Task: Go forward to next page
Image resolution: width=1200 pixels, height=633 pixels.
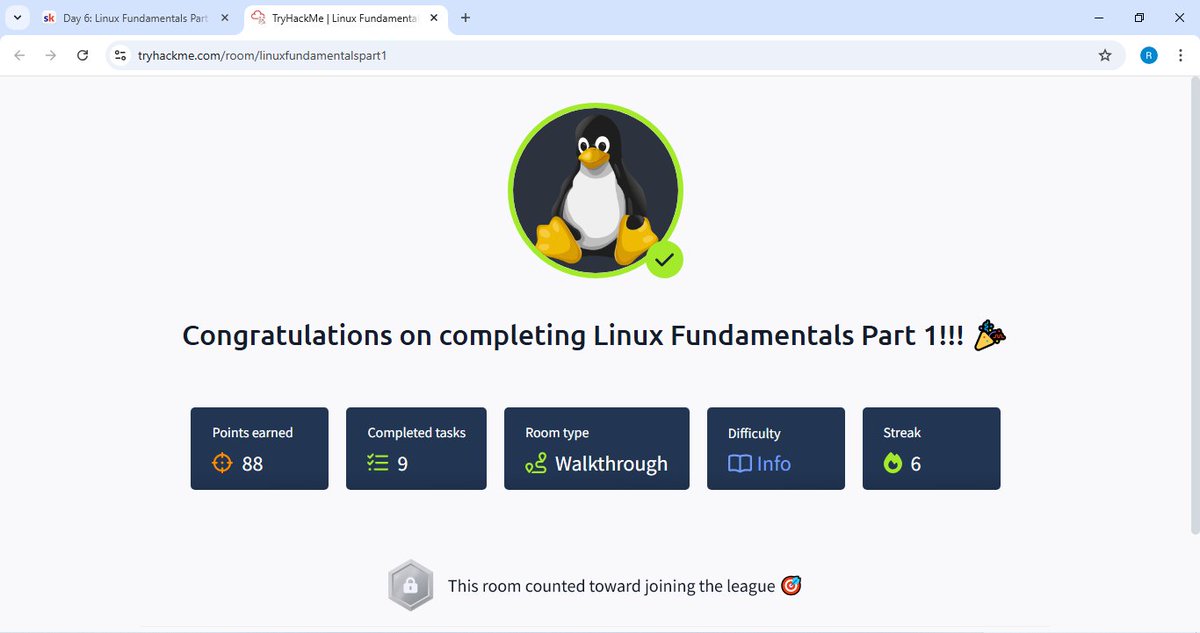Action: tap(51, 55)
